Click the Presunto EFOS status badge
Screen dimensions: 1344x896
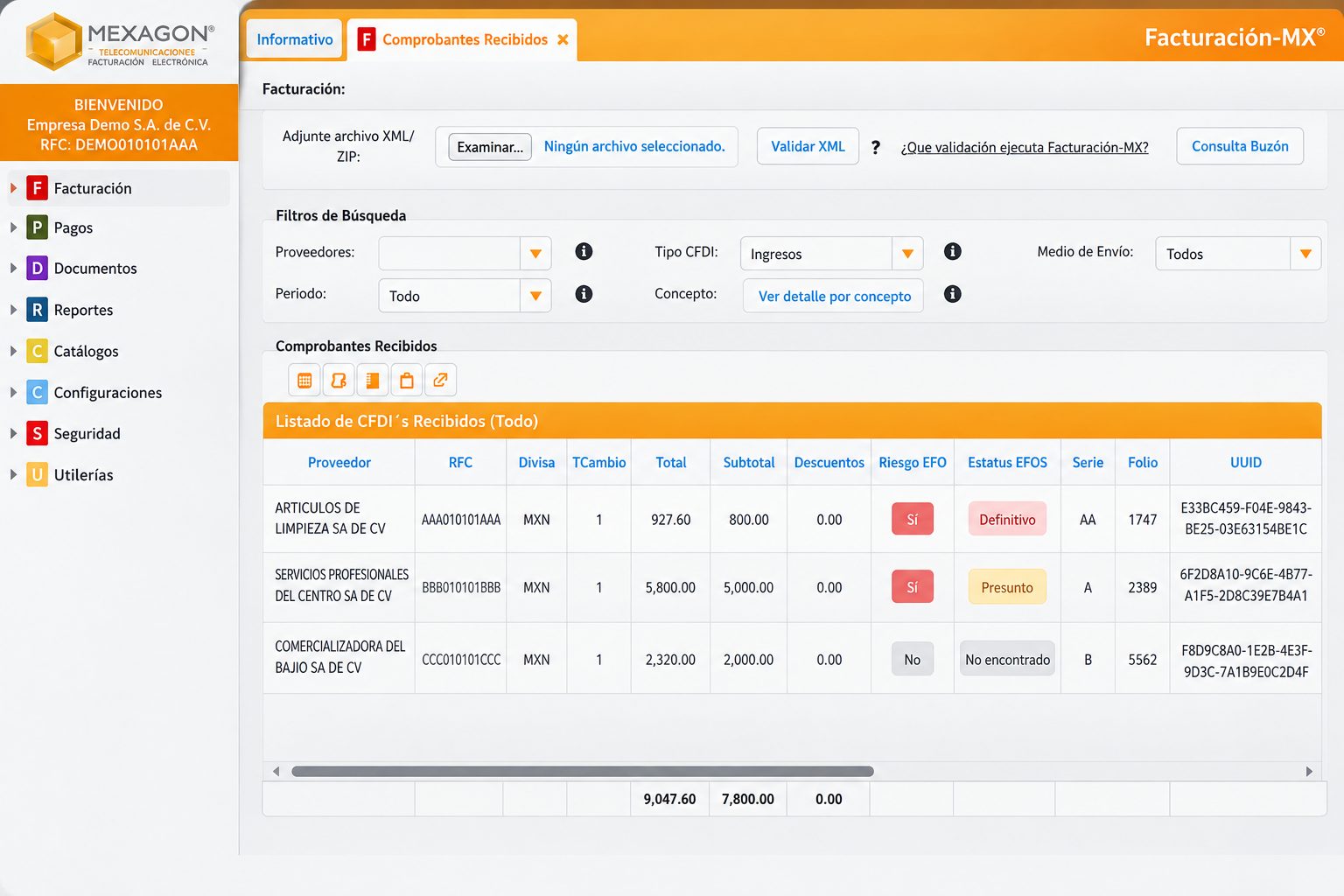[1007, 587]
